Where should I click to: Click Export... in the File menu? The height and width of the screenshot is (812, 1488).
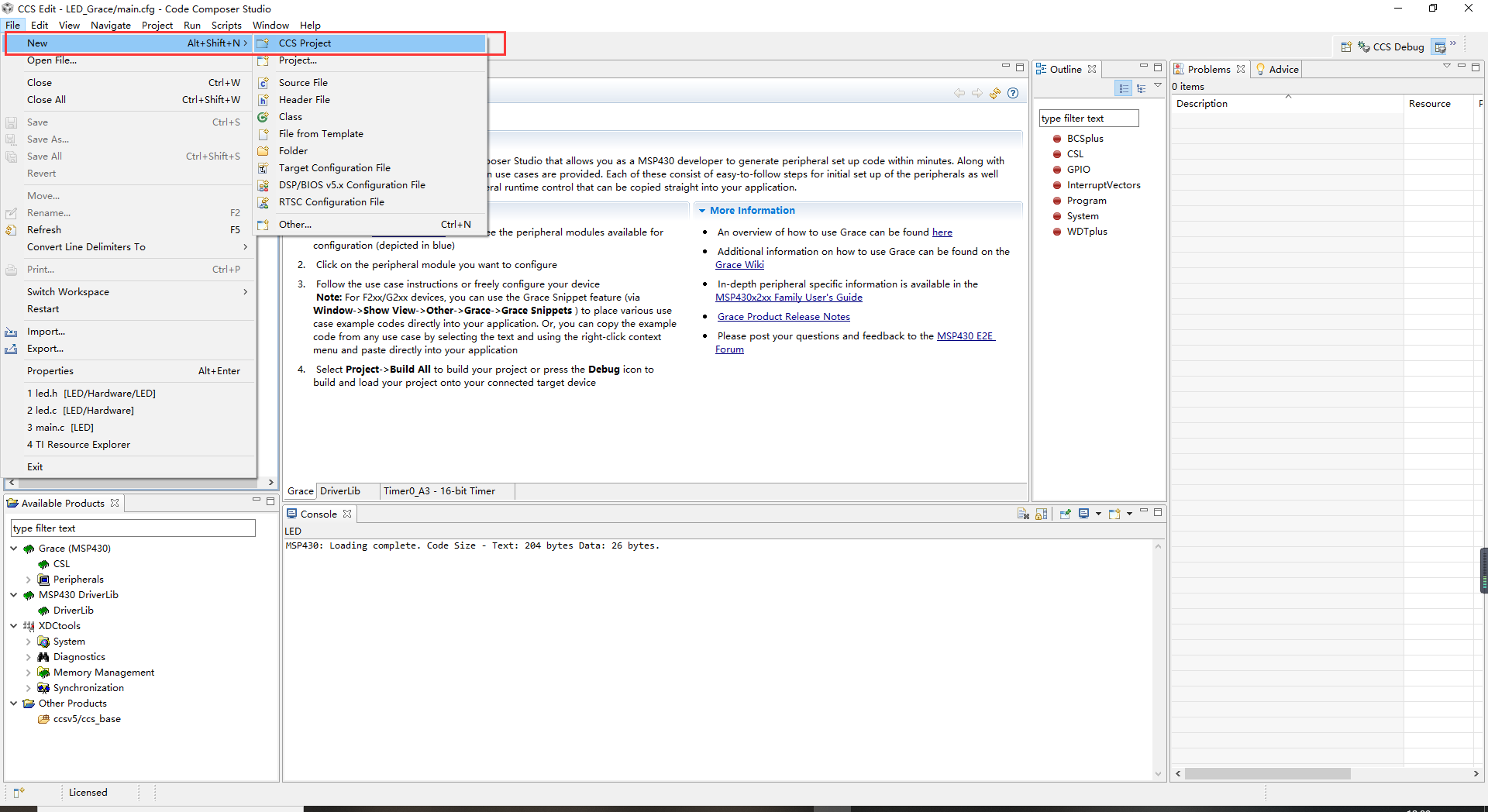(129, 349)
